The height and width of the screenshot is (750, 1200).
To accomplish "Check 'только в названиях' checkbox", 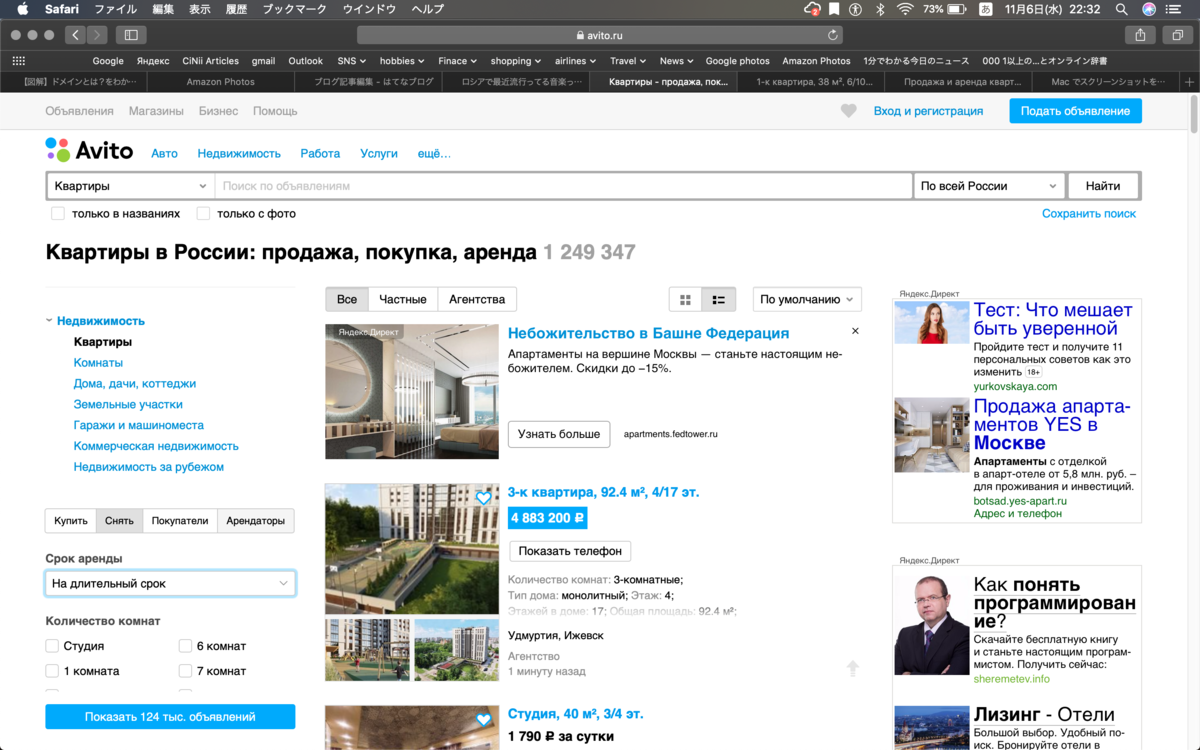I will pyautogui.click(x=58, y=213).
